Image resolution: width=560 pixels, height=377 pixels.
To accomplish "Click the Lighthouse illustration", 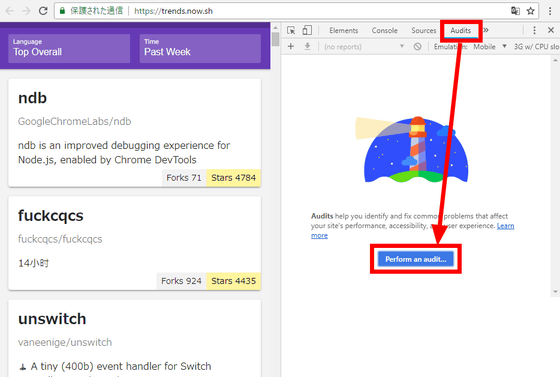I will click(x=411, y=149).
